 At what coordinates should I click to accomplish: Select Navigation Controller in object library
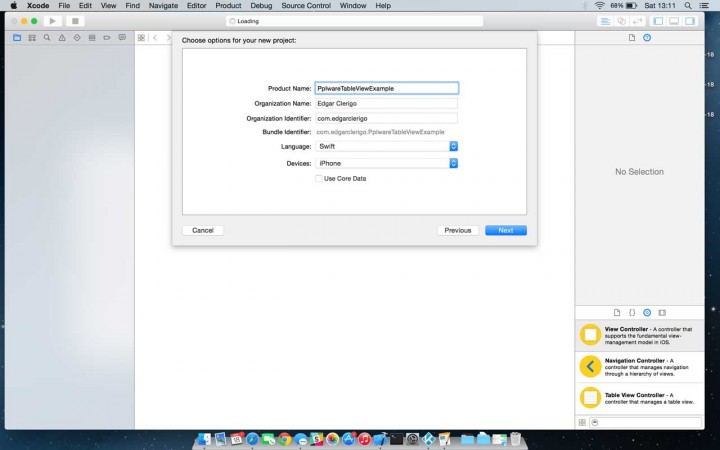point(640,367)
